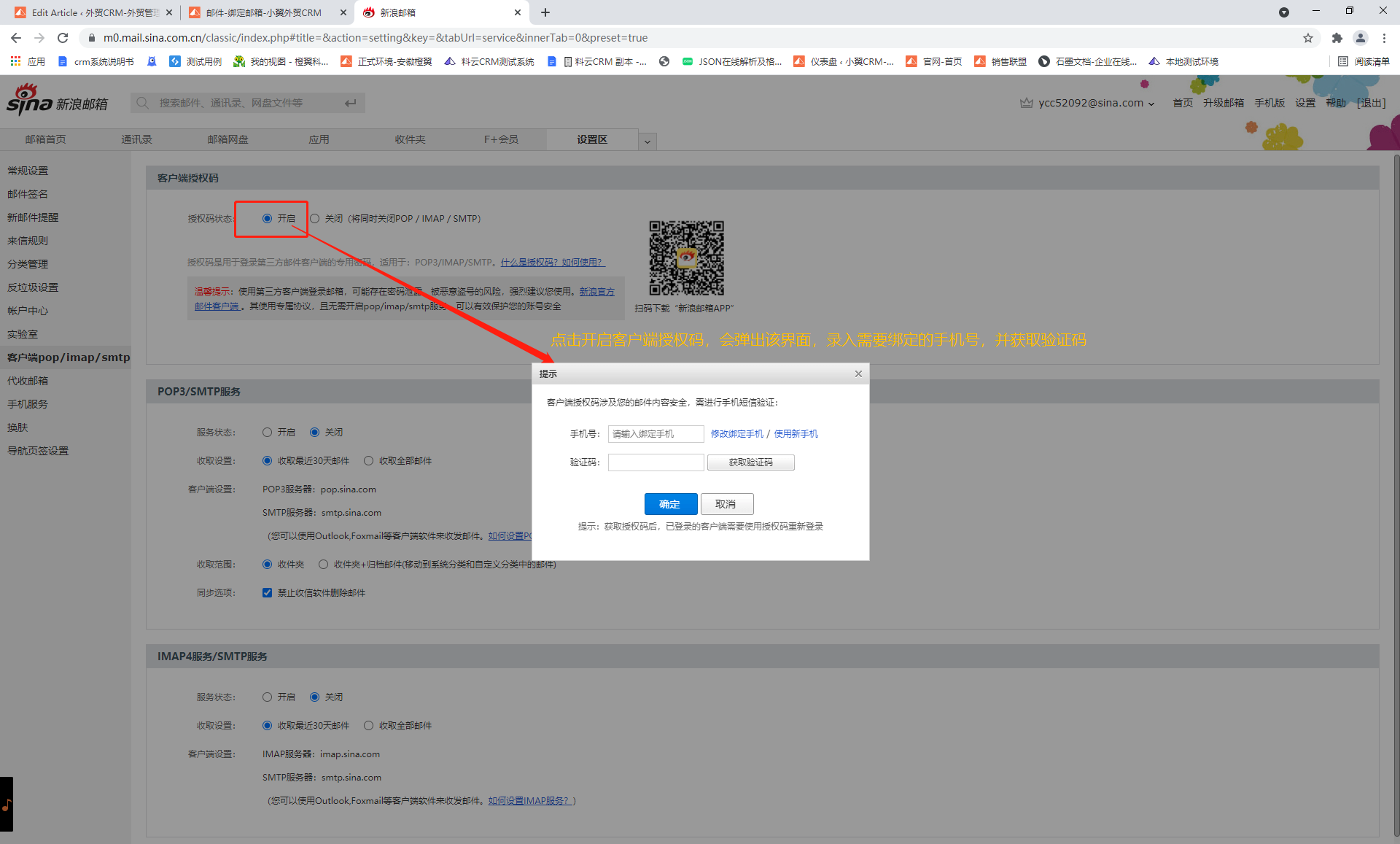
Task: Open the 应用 apps grid bookmark
Action: pyautogui.click(x=28, y=61)
